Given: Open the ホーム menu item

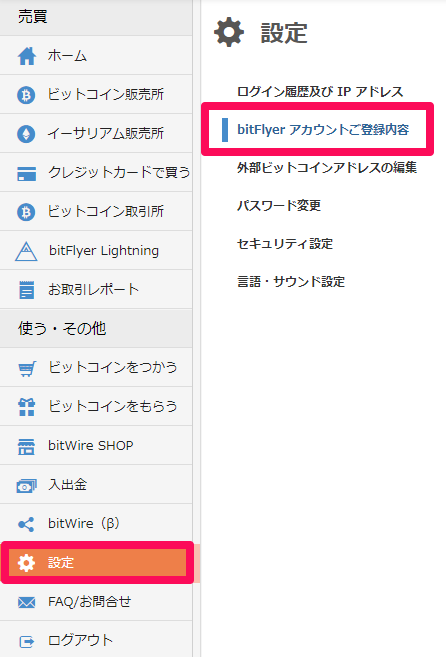Looking at the screenshot, I should pos(96,55).
